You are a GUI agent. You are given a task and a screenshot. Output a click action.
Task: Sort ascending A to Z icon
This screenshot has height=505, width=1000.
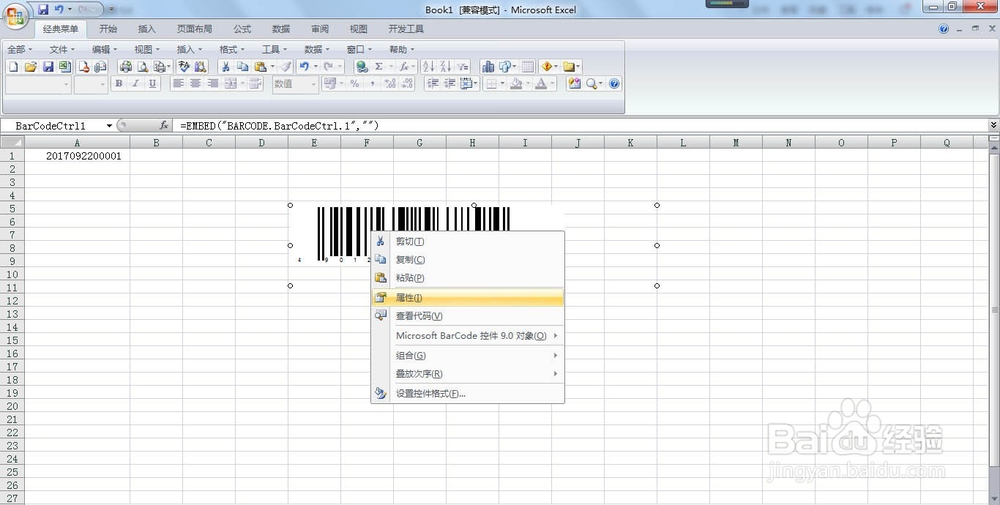pos(429,66)
